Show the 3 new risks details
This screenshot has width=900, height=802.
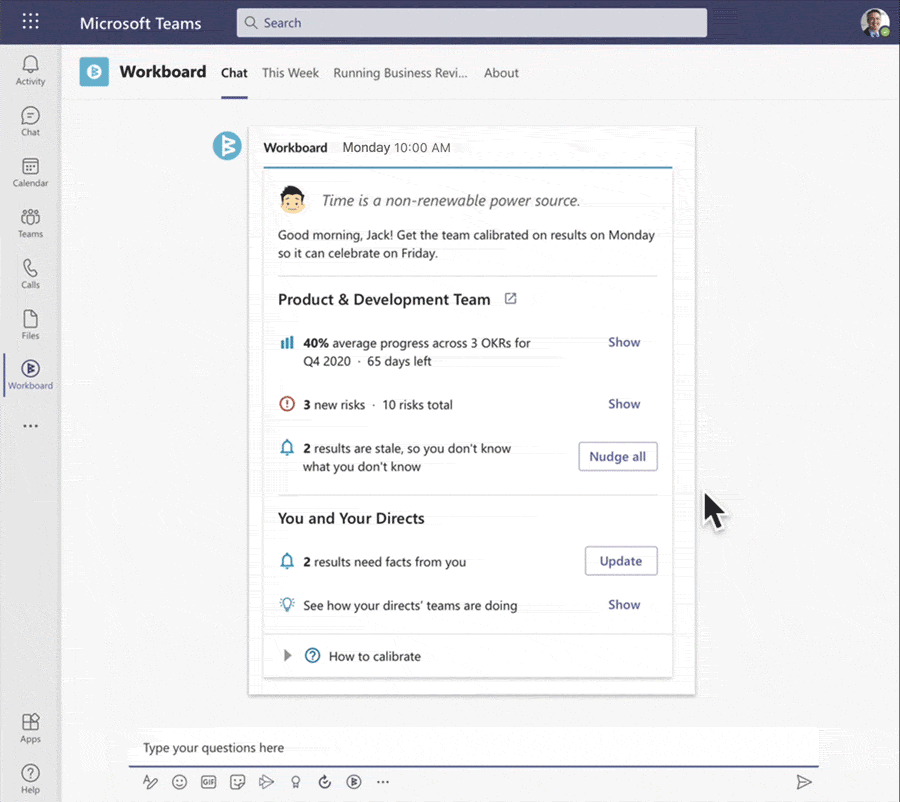point(624,404)
